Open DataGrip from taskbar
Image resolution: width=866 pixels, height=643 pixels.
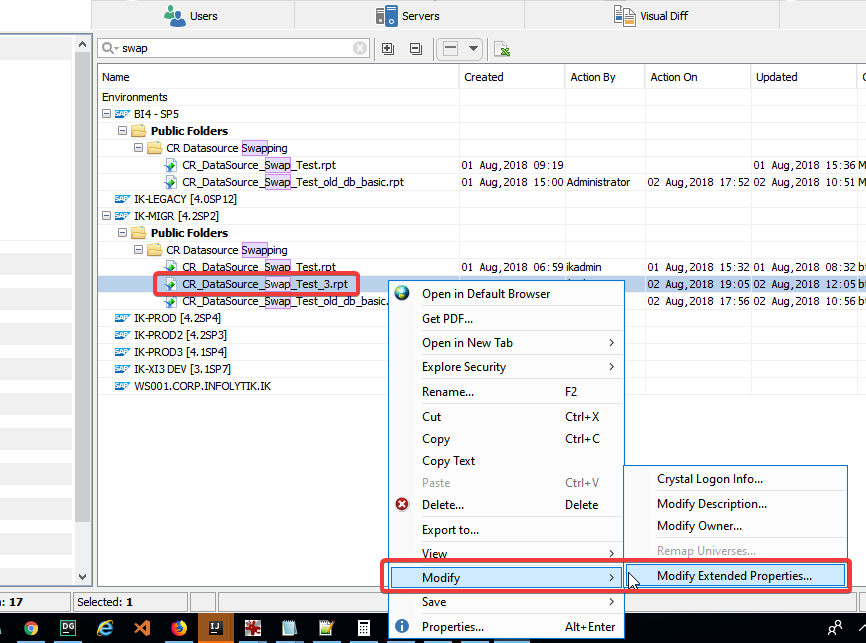(68, 628)
